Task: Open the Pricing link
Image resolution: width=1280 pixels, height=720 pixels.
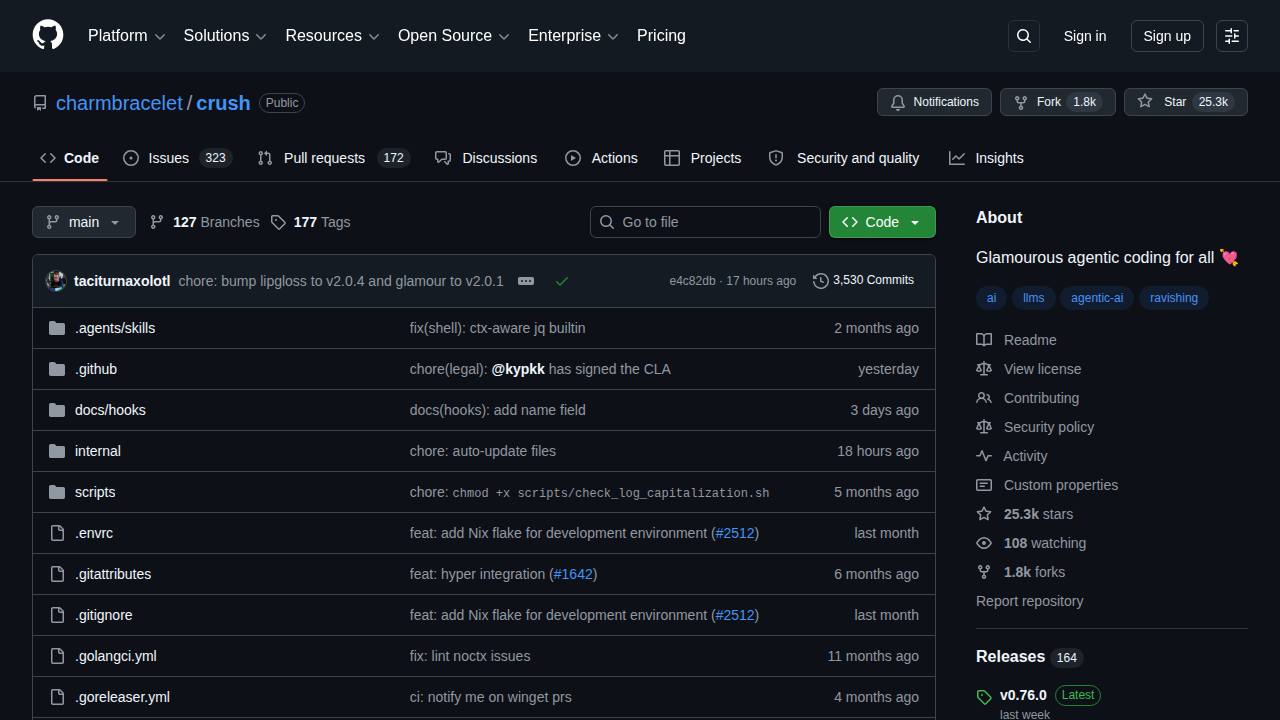Action: point(661,36)
